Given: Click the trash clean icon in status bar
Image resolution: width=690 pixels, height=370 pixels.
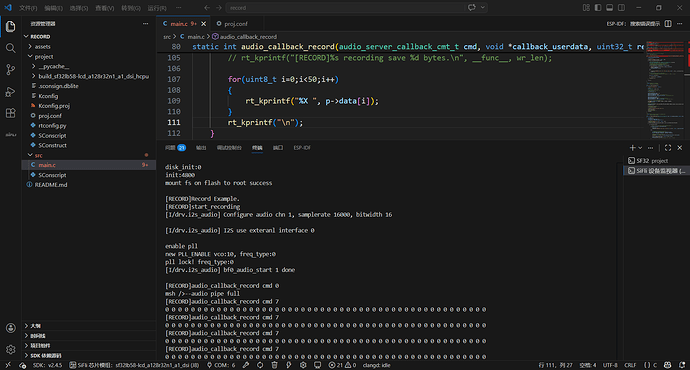Looking at the screenshot, I should click(x=275, y=365).
